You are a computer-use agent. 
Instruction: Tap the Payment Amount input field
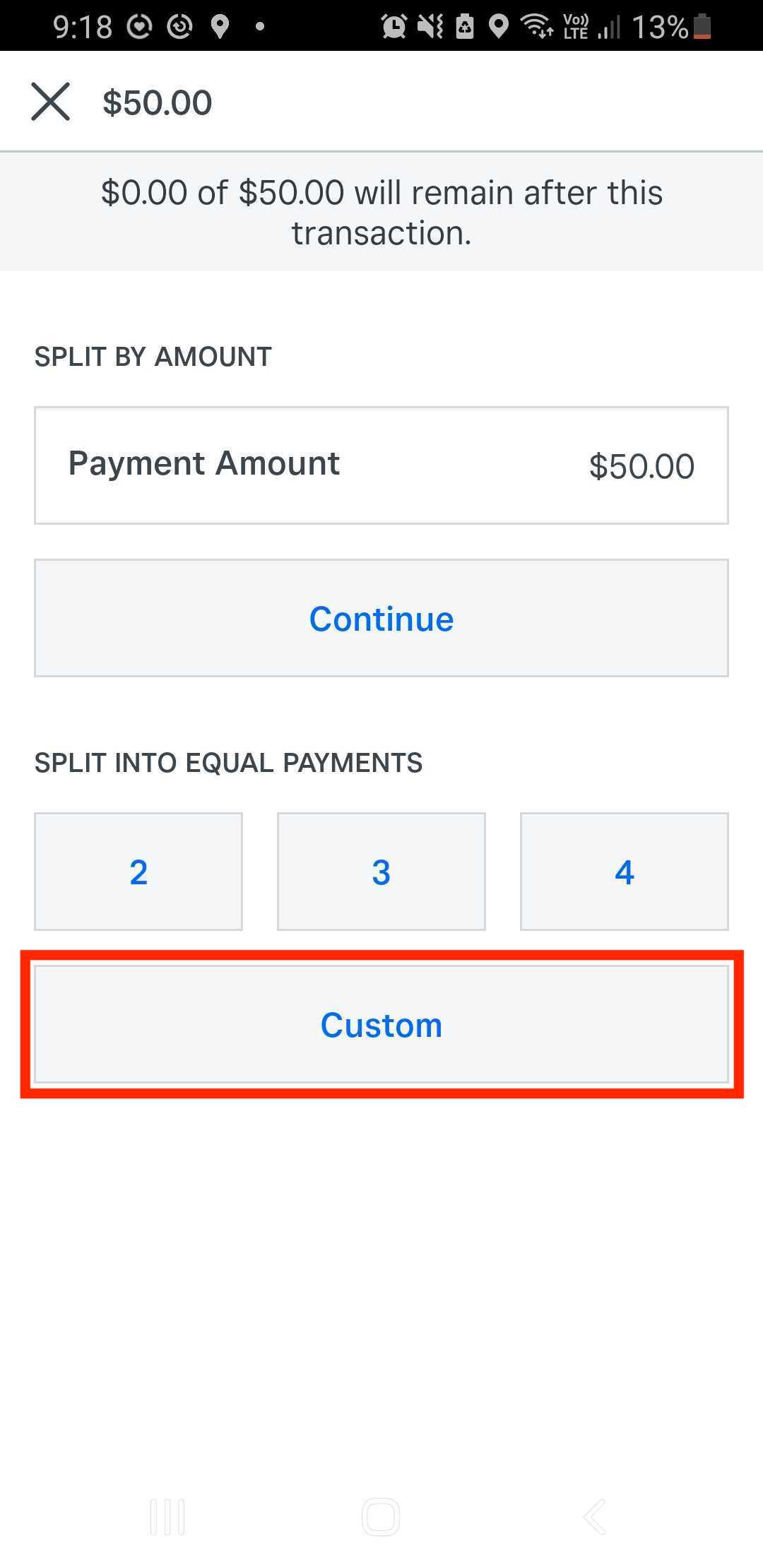(381, 465)
